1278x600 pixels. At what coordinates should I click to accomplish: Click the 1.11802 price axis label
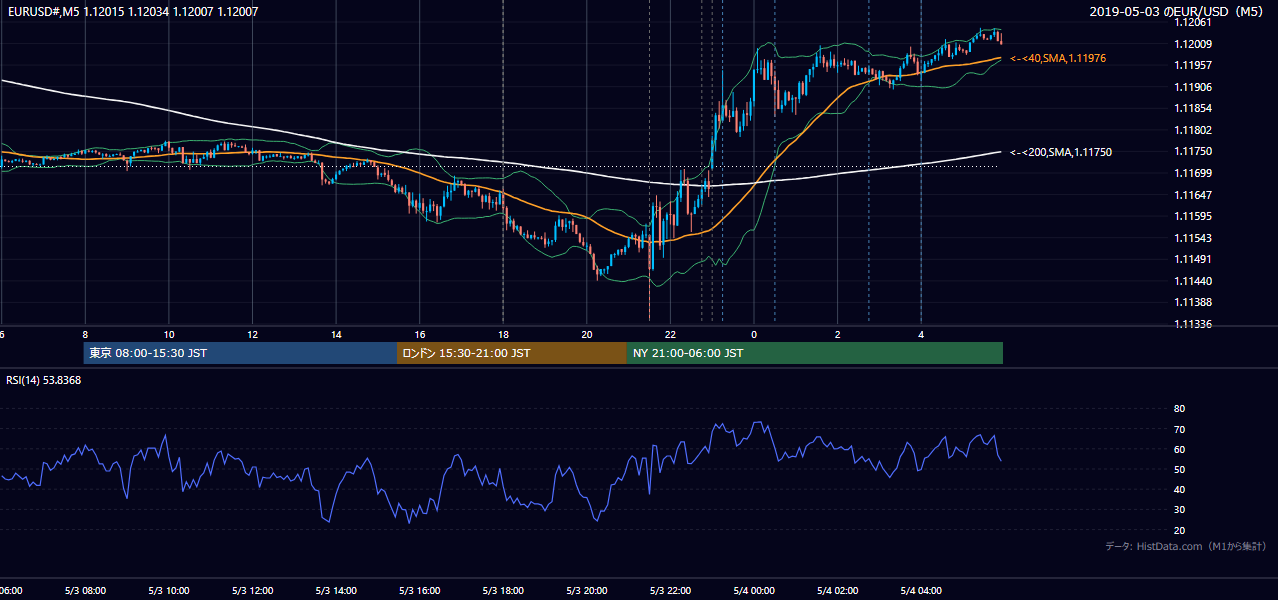(x=1193, y=130)
